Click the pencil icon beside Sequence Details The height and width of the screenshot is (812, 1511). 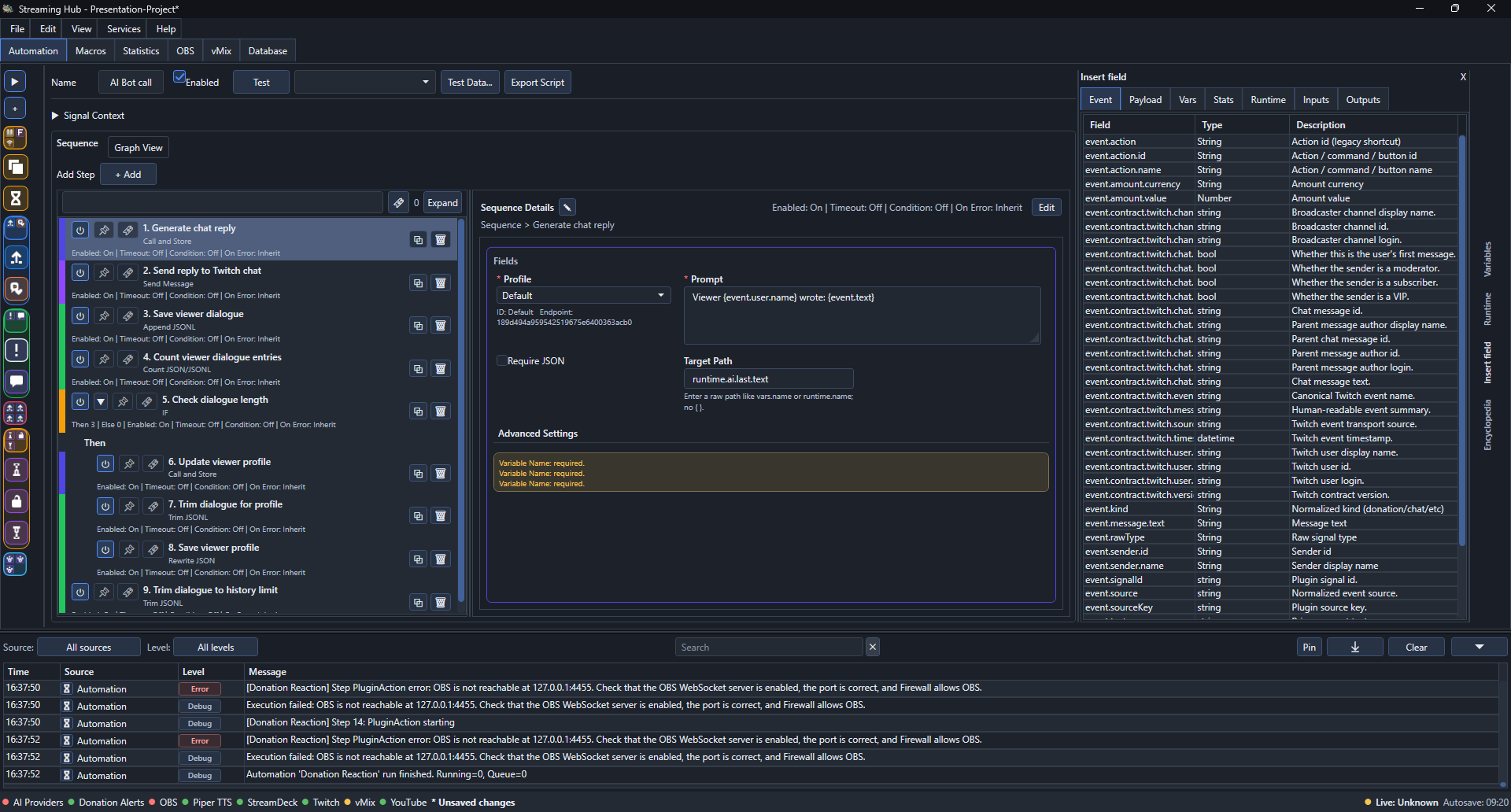click(567, 207)
